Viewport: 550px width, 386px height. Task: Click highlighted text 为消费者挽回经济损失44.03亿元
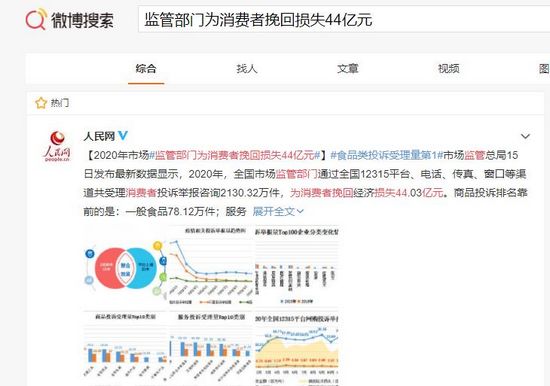[x=367, y=193]
